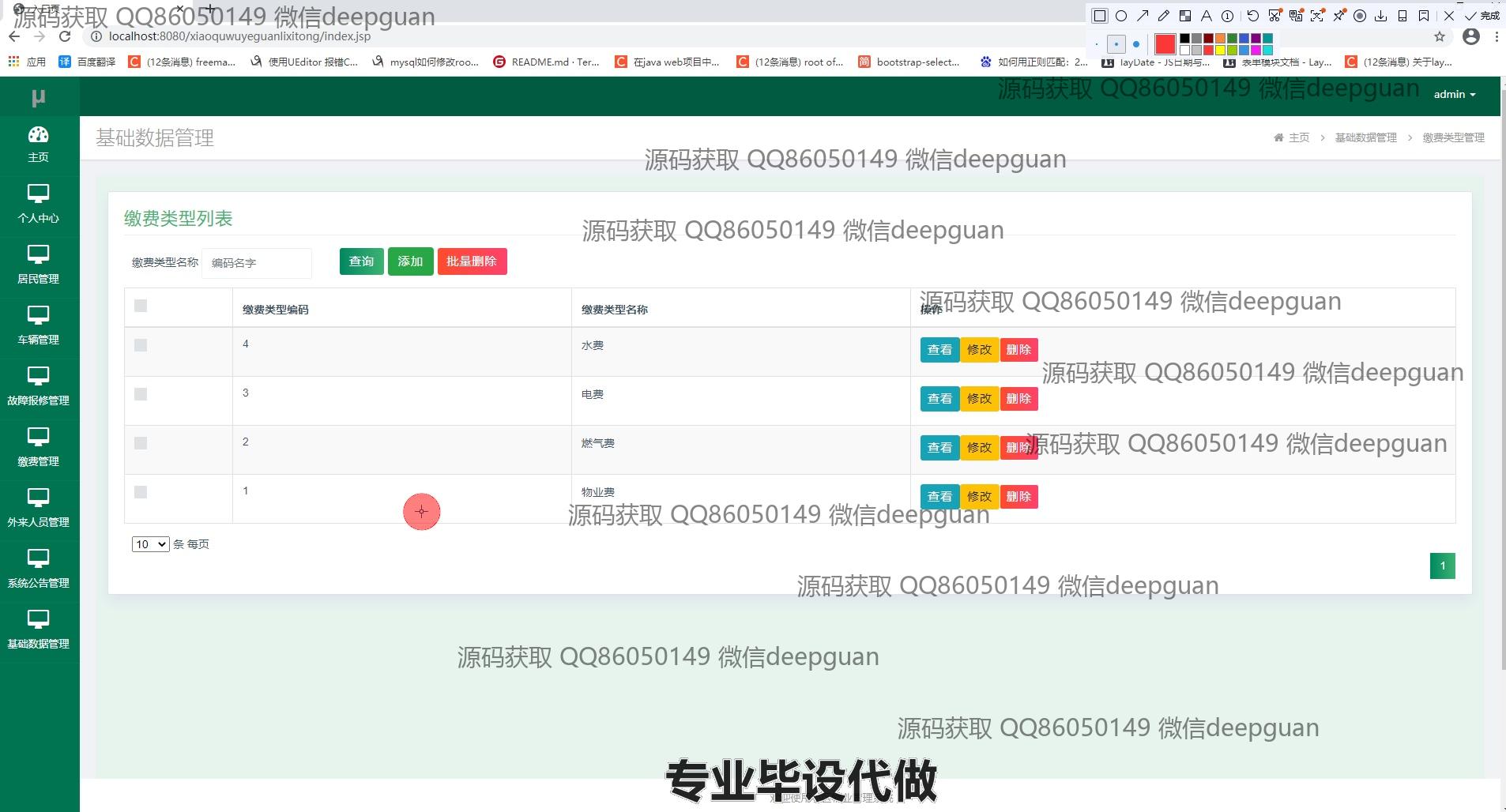Viewport: 1506px width, 812px height.
Task: Select the mosaic blur tool
Action: [x=1185, y=16]
